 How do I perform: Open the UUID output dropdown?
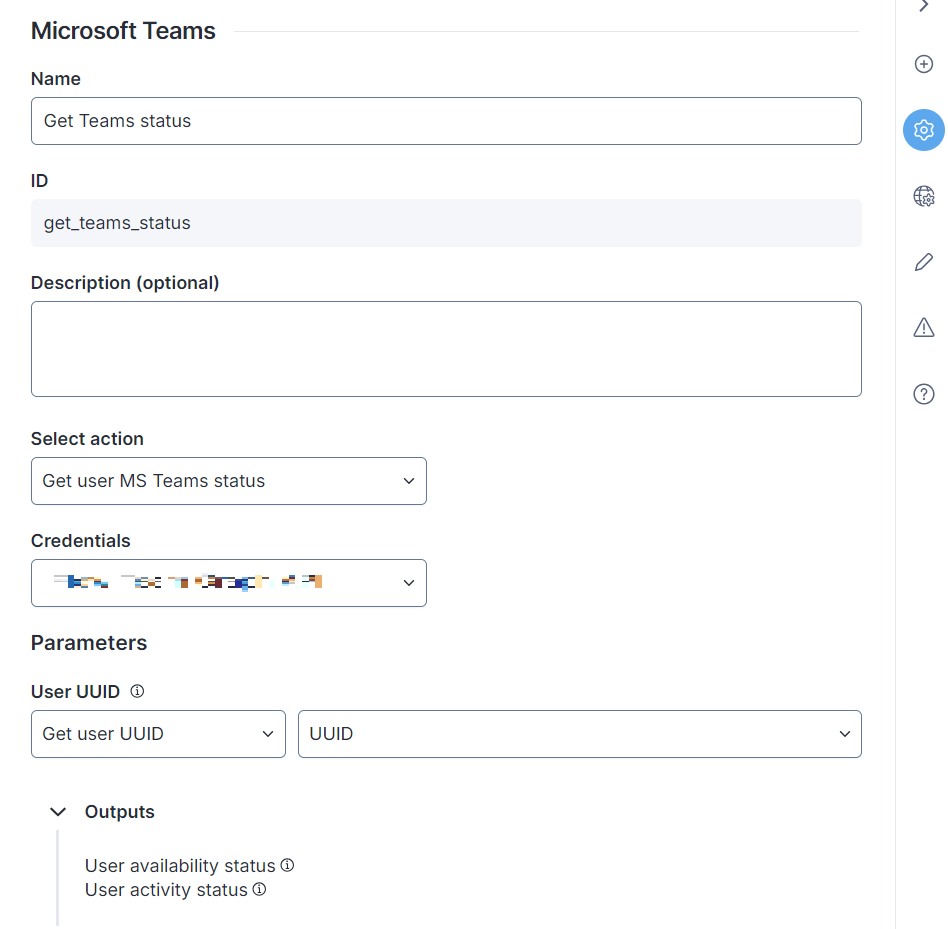coord(579,734)
